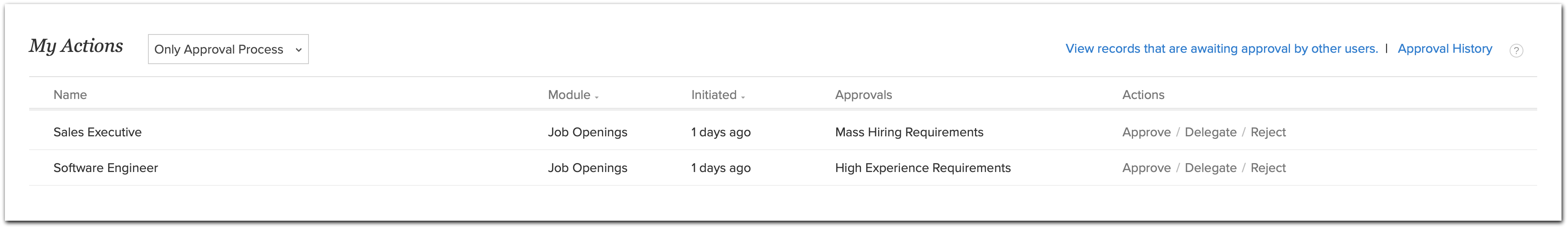Click the help question mark icon
The height and width of the screenshot is (228, 1568).
pyautogui.click(x=1516, y=51)
